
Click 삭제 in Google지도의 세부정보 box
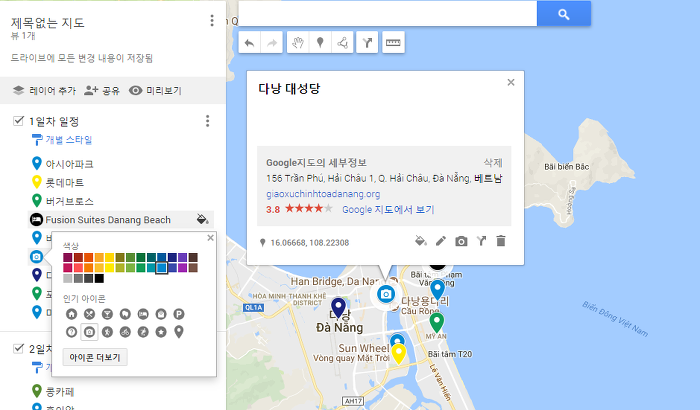click(493, 163)
